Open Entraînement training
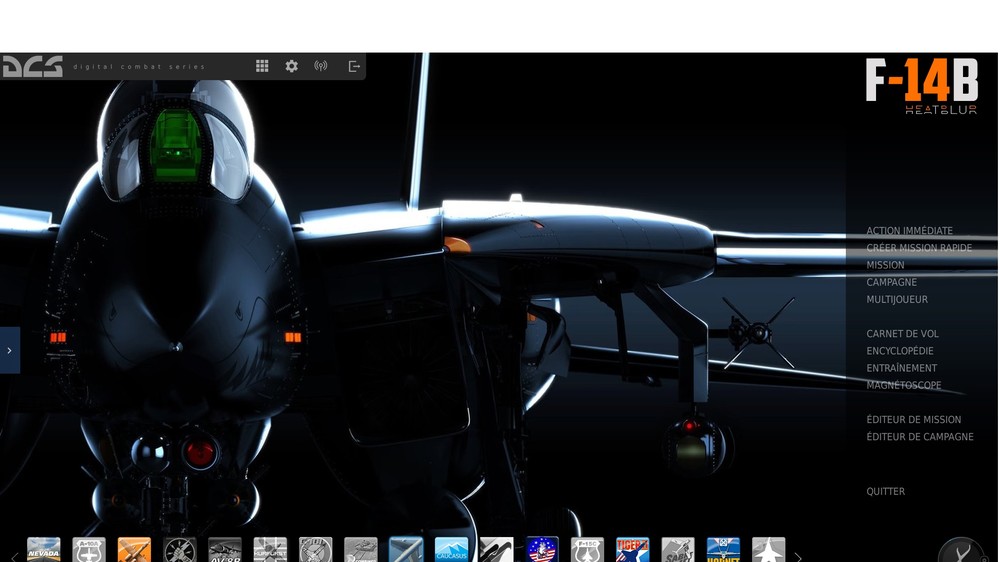Viewport: 1000px width, 562px height. pyautogui.click(x=902, y=369)
